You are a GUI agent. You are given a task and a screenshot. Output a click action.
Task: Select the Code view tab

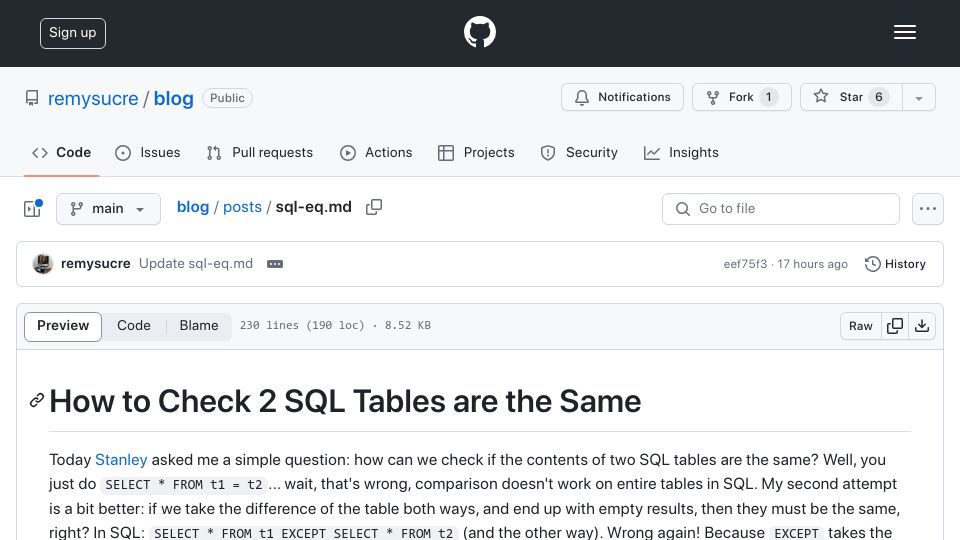[x=134, y=326]
